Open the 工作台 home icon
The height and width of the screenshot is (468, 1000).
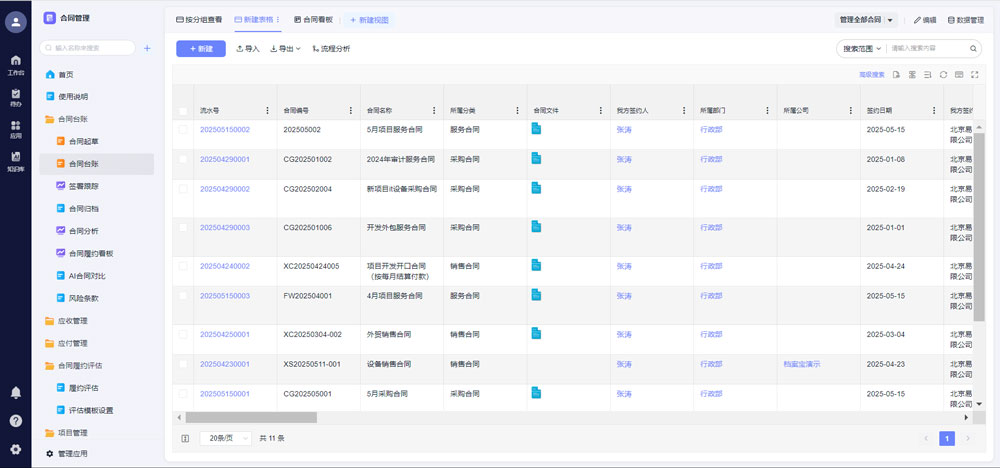coord(15,62)
